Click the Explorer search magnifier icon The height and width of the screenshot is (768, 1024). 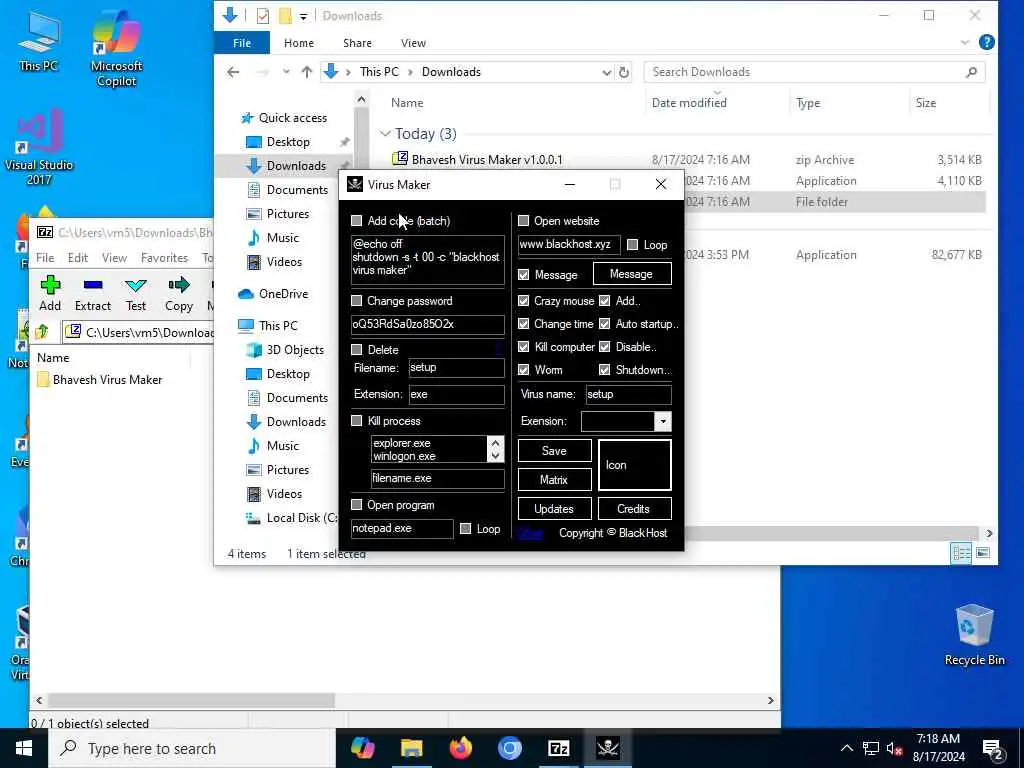[971, 72]
